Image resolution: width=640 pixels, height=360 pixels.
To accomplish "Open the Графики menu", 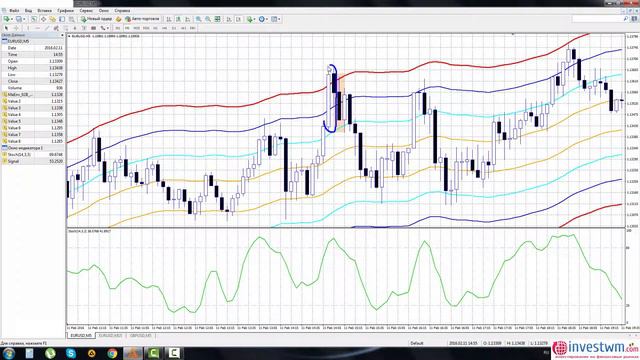I will [x=65, y=10].
